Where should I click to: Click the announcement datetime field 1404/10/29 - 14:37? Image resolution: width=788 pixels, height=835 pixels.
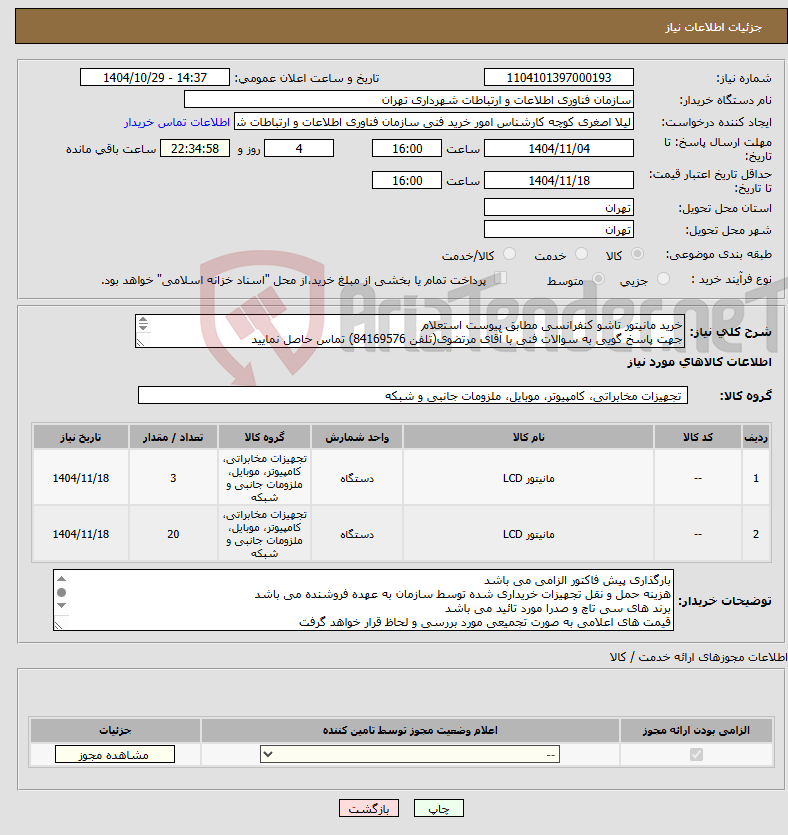(x=155, y=77)
